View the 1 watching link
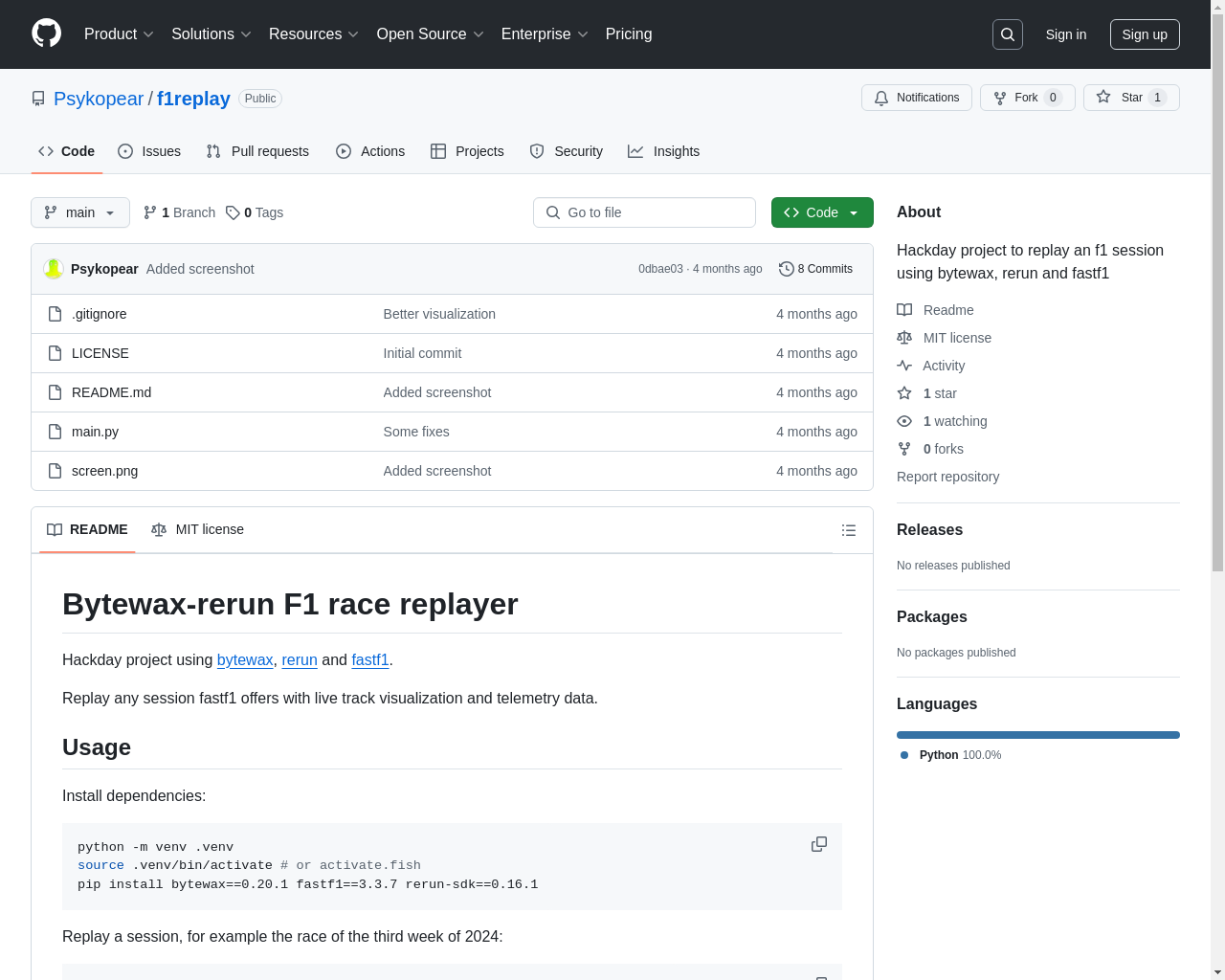1225x980 pixels. [942, 421]
